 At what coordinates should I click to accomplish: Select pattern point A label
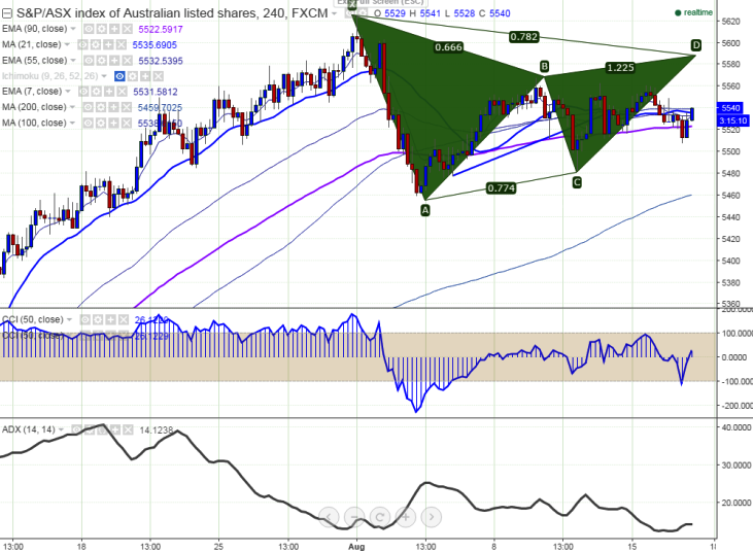(x=425, y=210)
